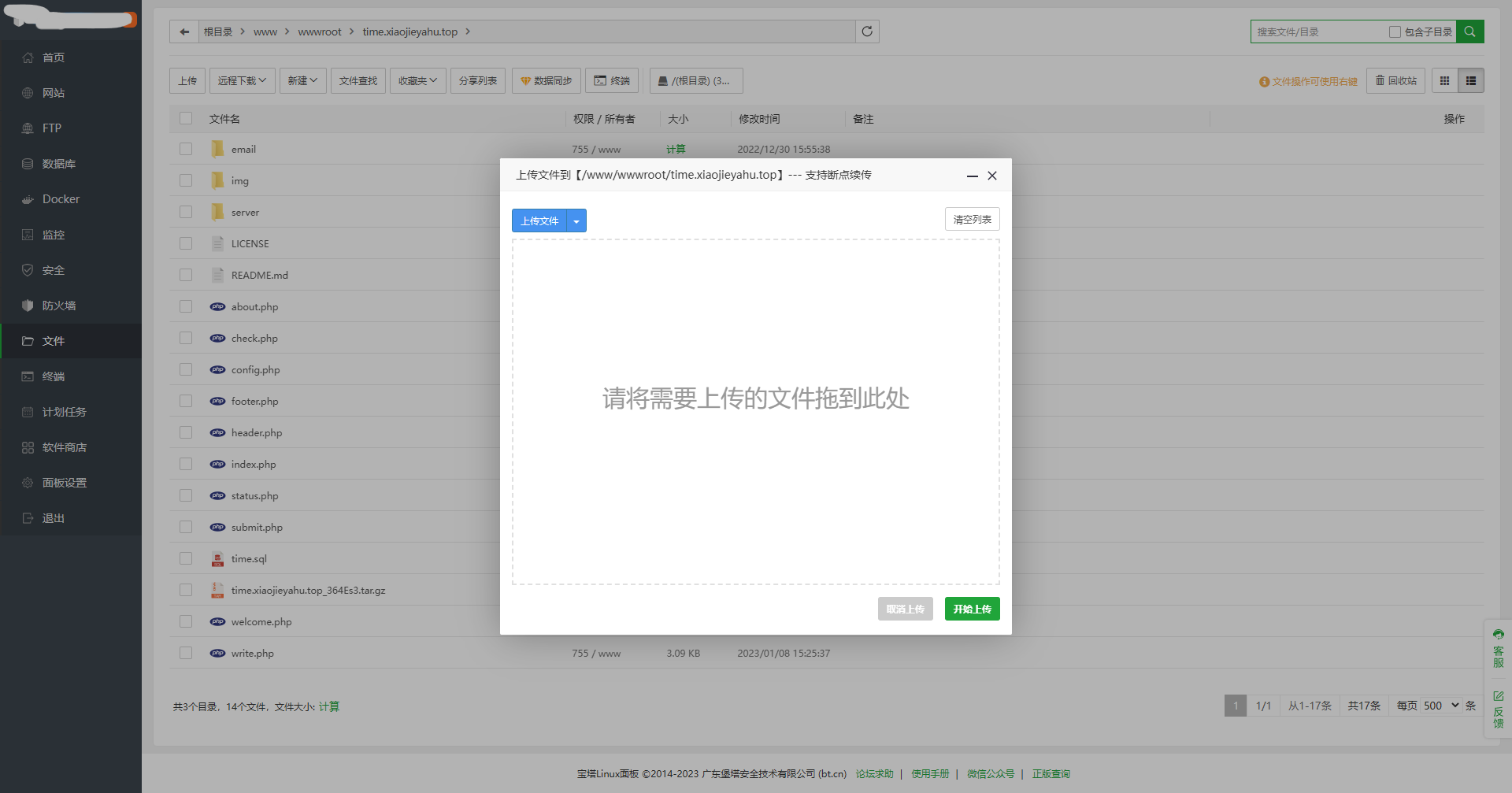The image size is (1512, 793).
Task: Click page number 1 in pagination
Action: (x=1236, y=706)
